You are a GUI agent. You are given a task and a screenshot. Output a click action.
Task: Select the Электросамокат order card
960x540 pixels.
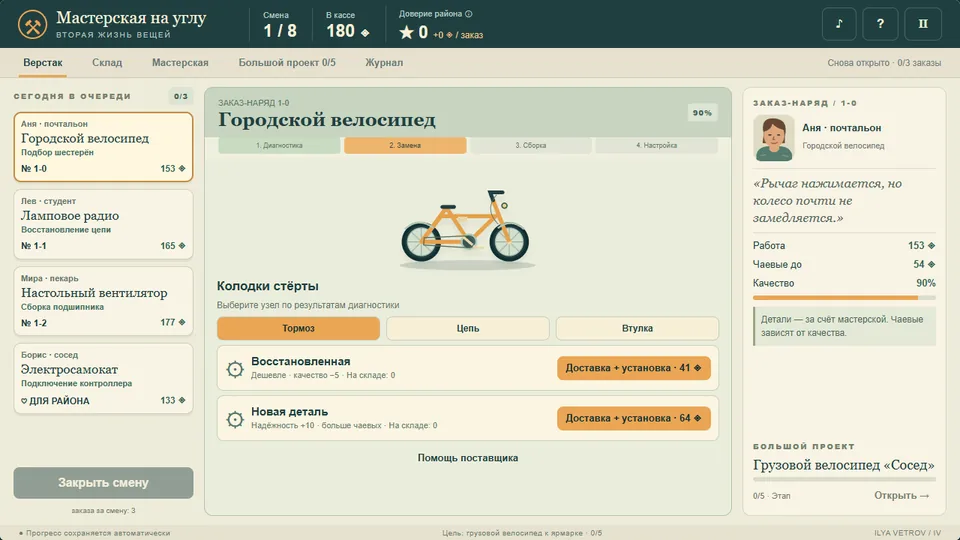click(x=103, y=378)
